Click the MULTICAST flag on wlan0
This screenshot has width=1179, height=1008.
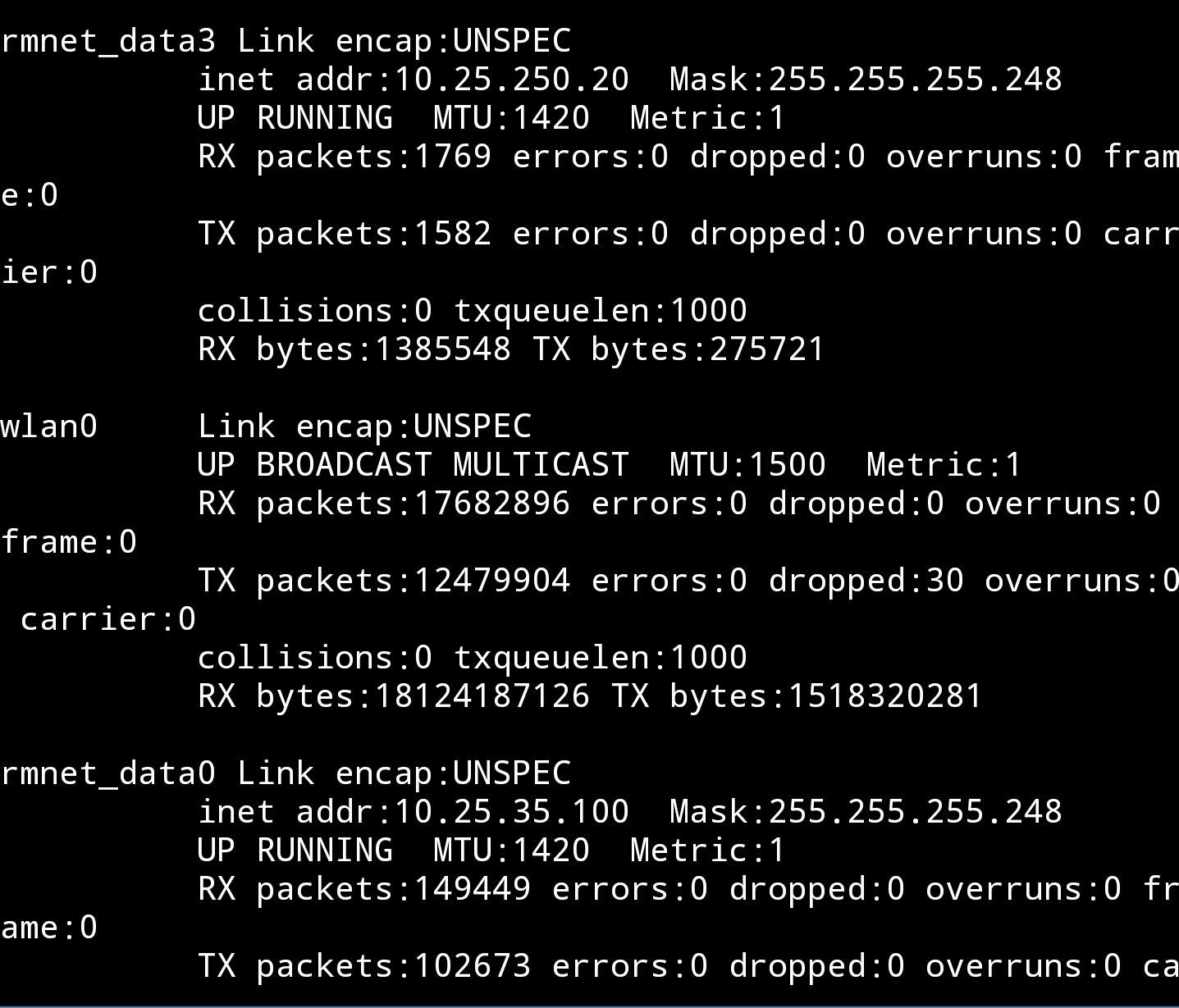pyautogui.click(x=541, y=465)
